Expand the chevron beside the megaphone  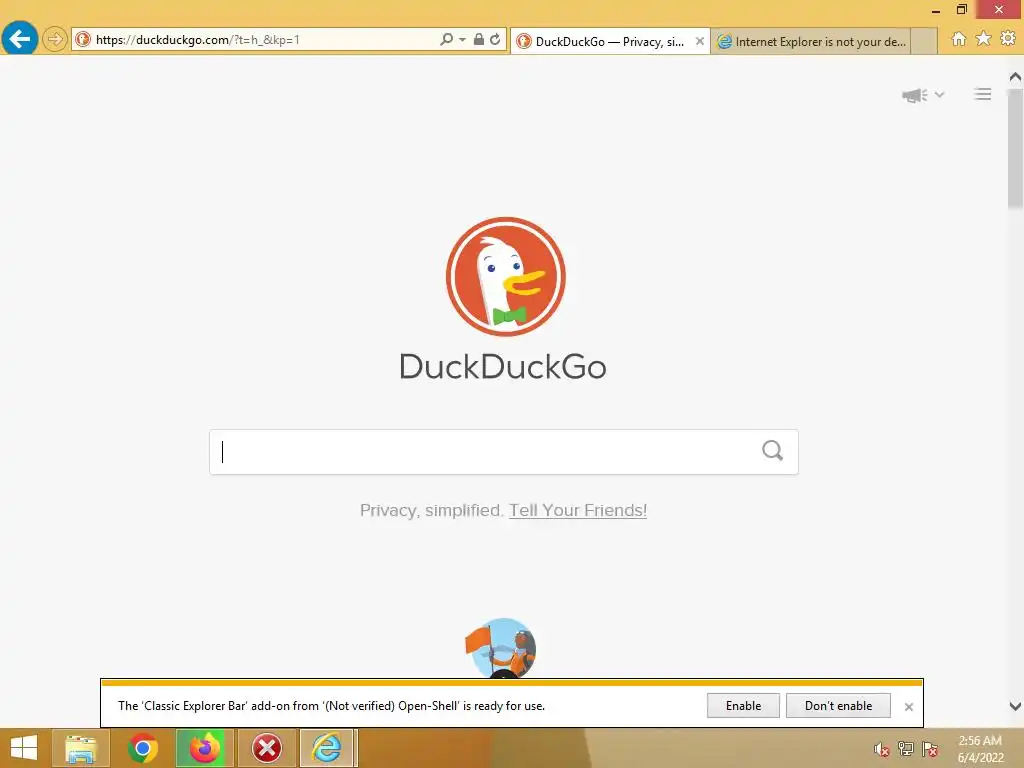pyautogui.click(x=939, y=95)
